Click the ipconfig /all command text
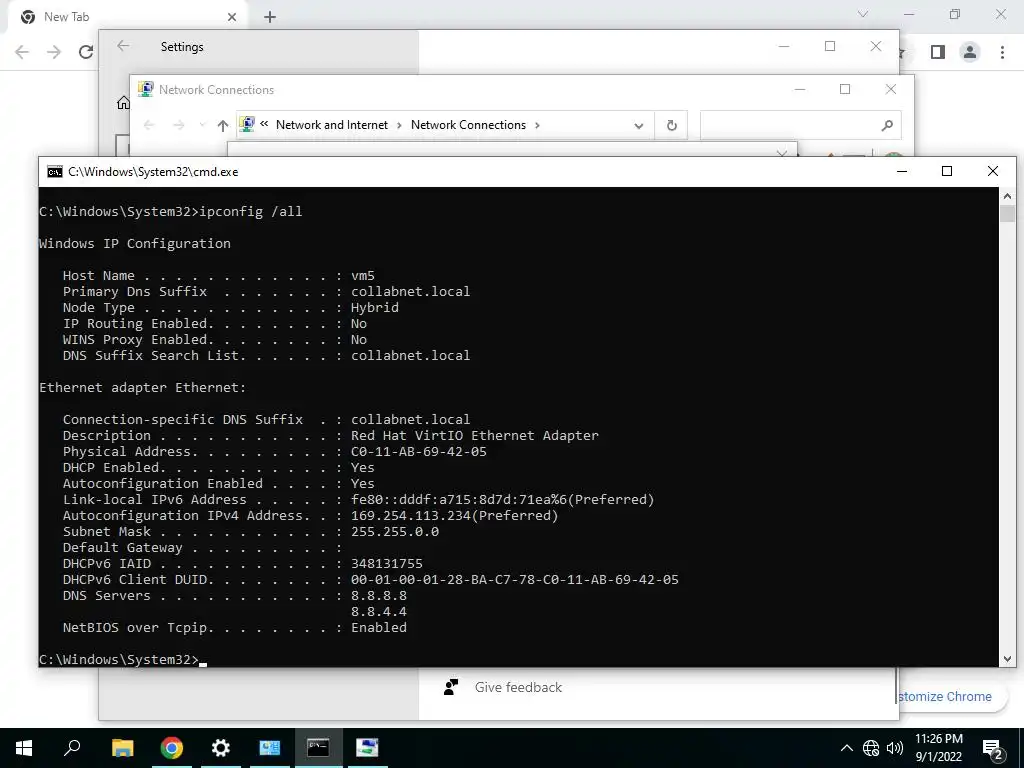The width and height of the screenshot is (1024, 768). [251, 212]
